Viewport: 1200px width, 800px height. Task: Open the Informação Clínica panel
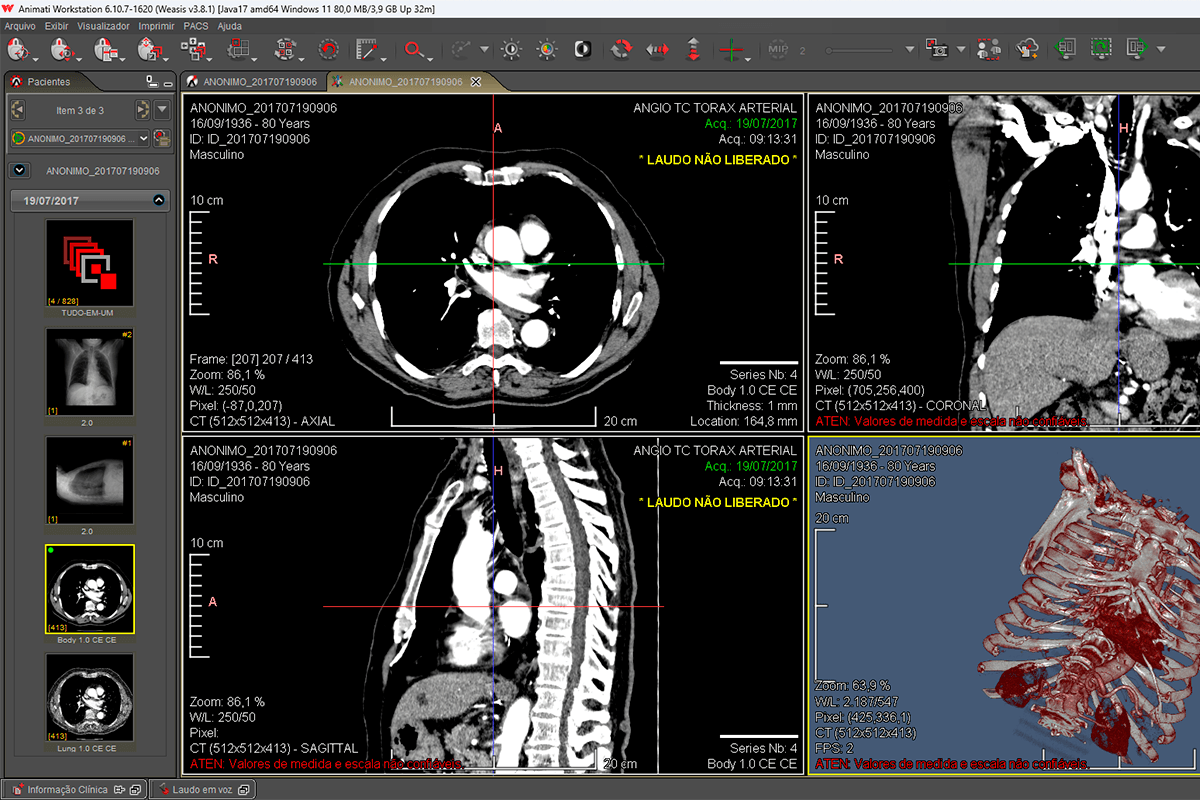75,790
